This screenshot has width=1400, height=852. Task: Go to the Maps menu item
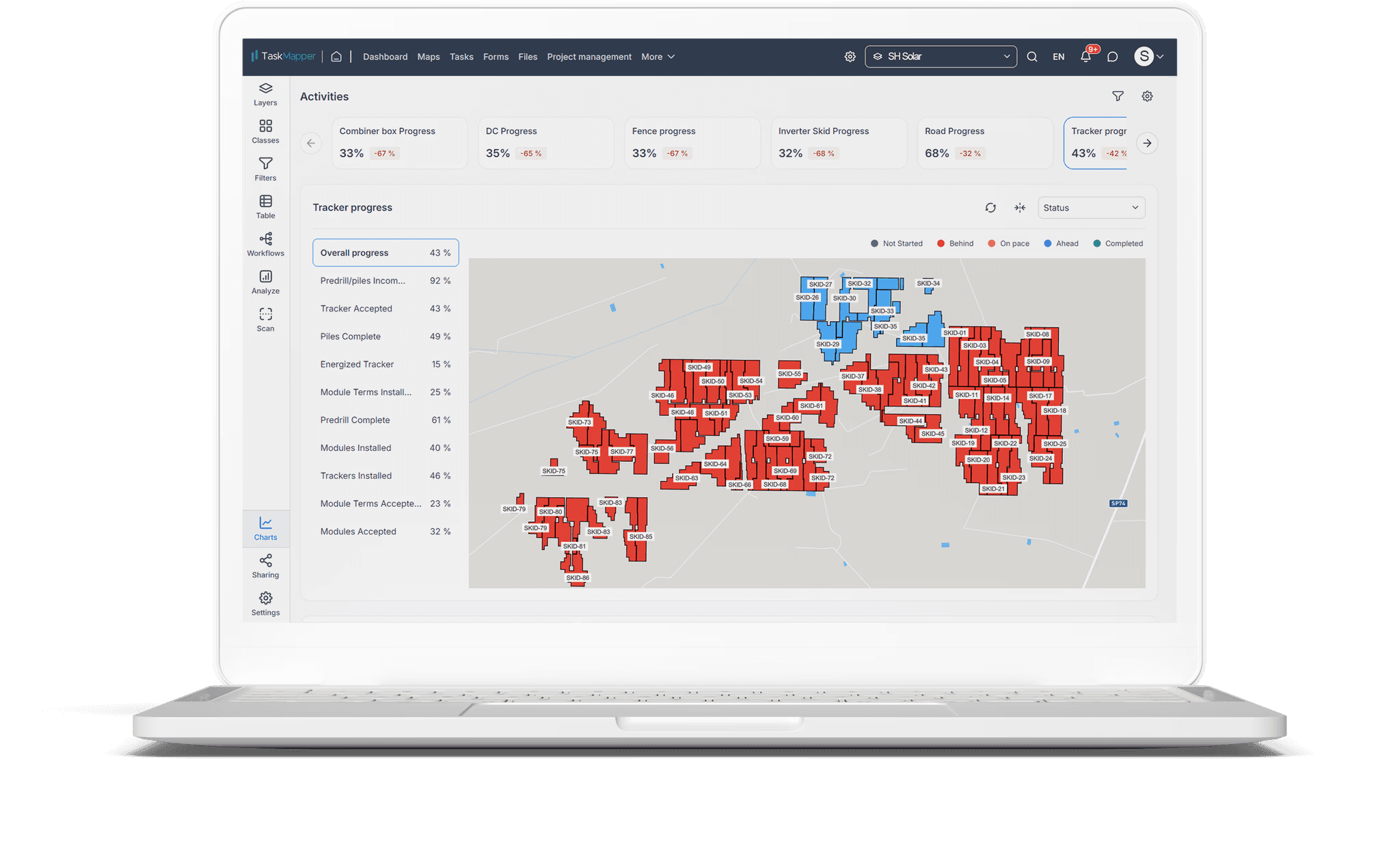[x=429, y=57]
